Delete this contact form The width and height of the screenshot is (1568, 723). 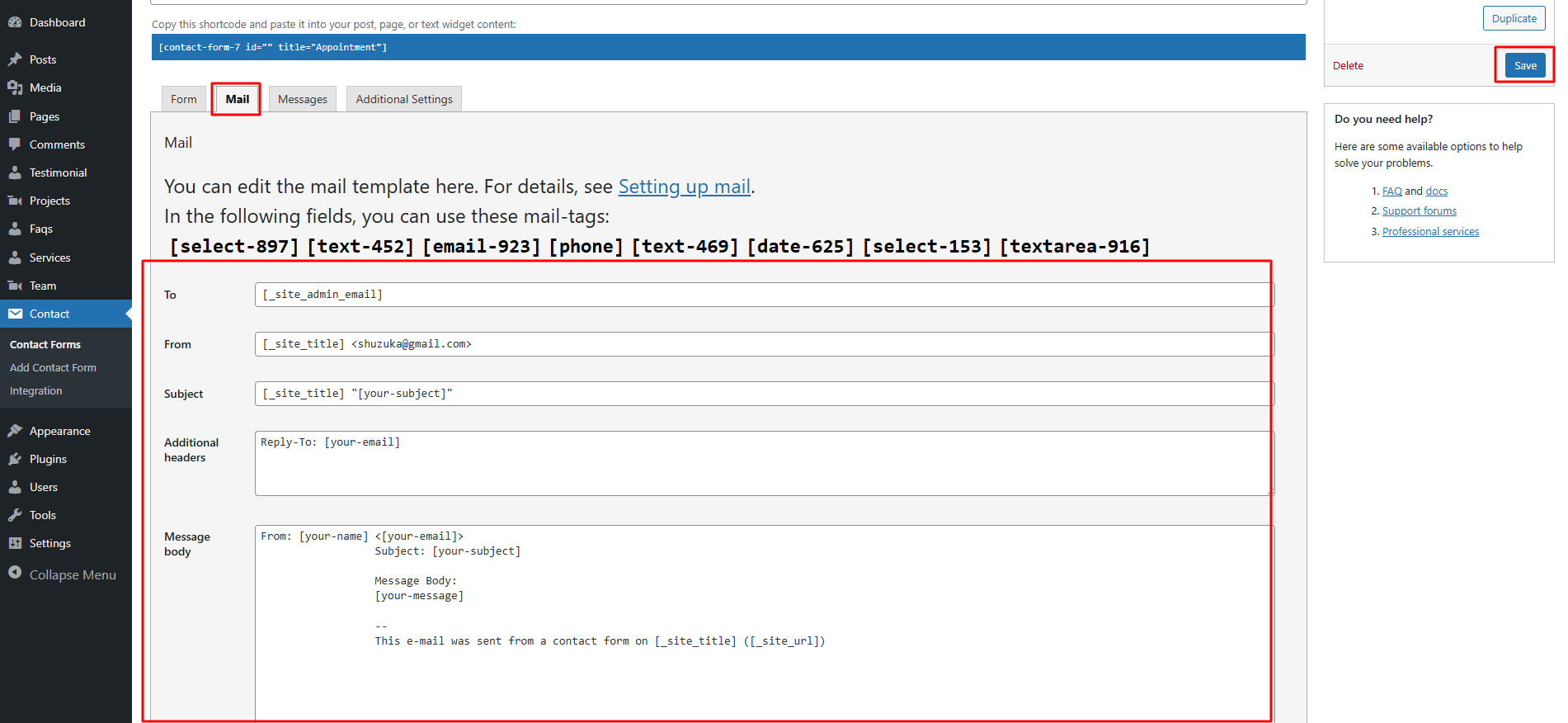click(x=1348, y=65)
